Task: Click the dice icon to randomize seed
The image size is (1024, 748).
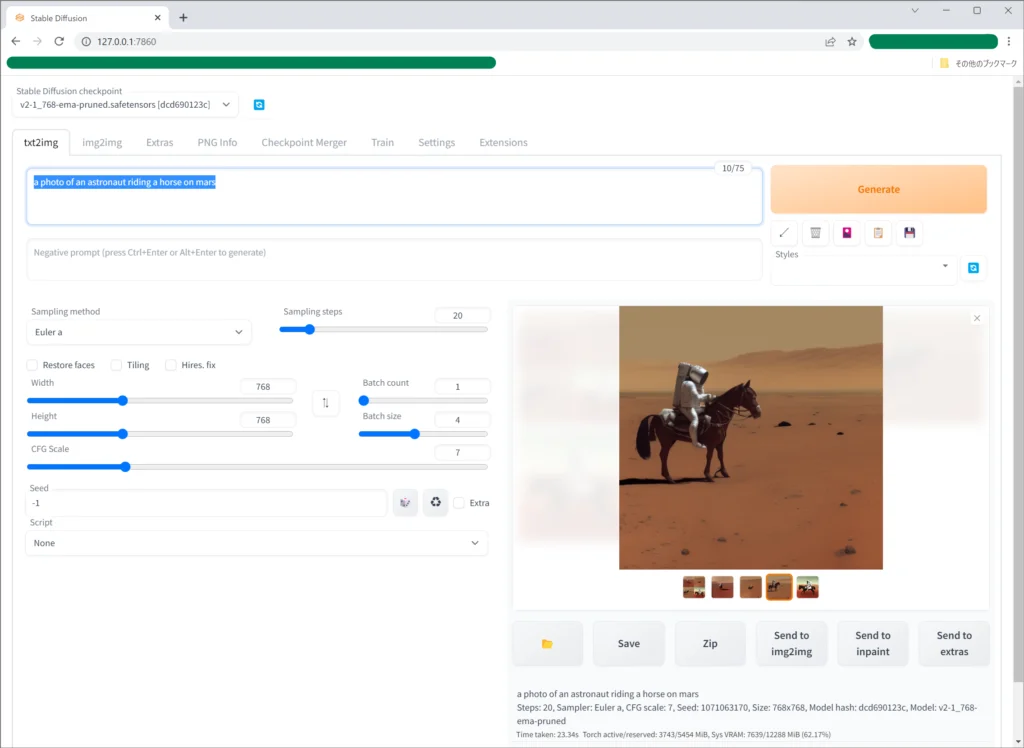Action: point(405,503)
